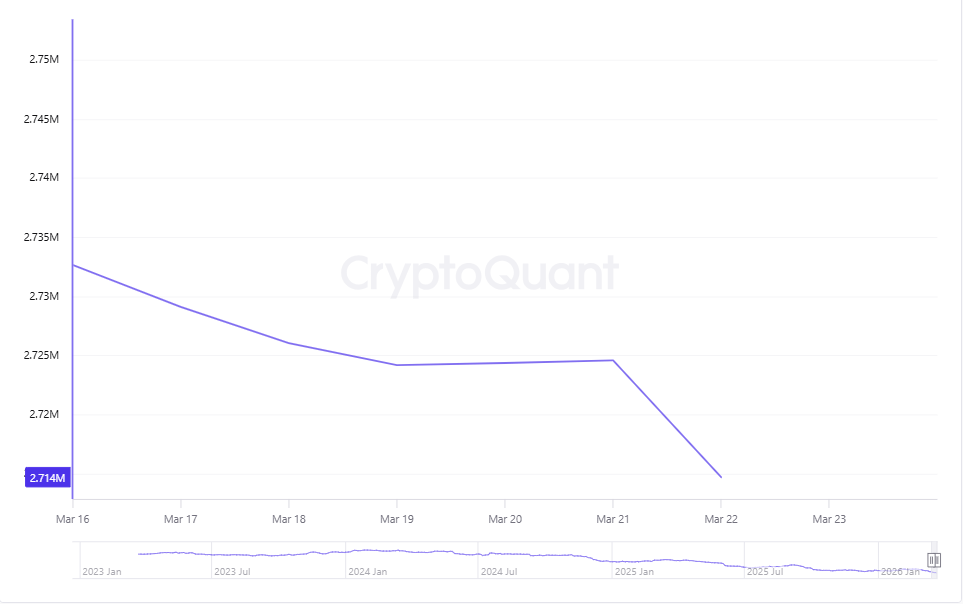Click the Mar 19 x-axis label

[396, 519]
